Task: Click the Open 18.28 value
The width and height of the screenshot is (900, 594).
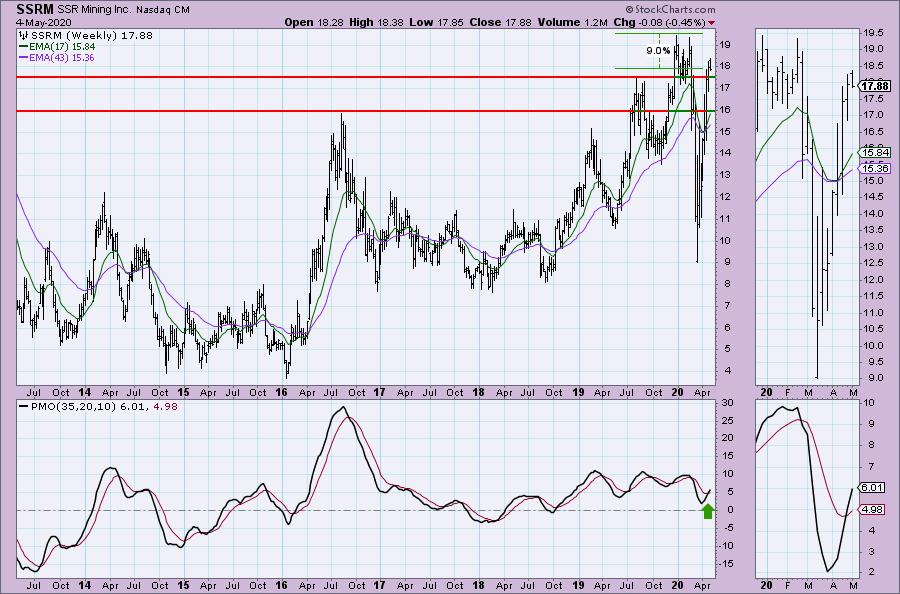Action: coord(314,22)
